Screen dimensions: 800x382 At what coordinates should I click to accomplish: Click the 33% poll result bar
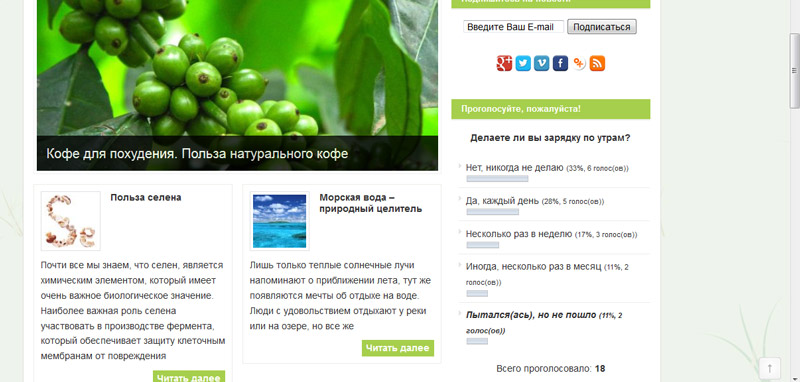click(497, 179)
